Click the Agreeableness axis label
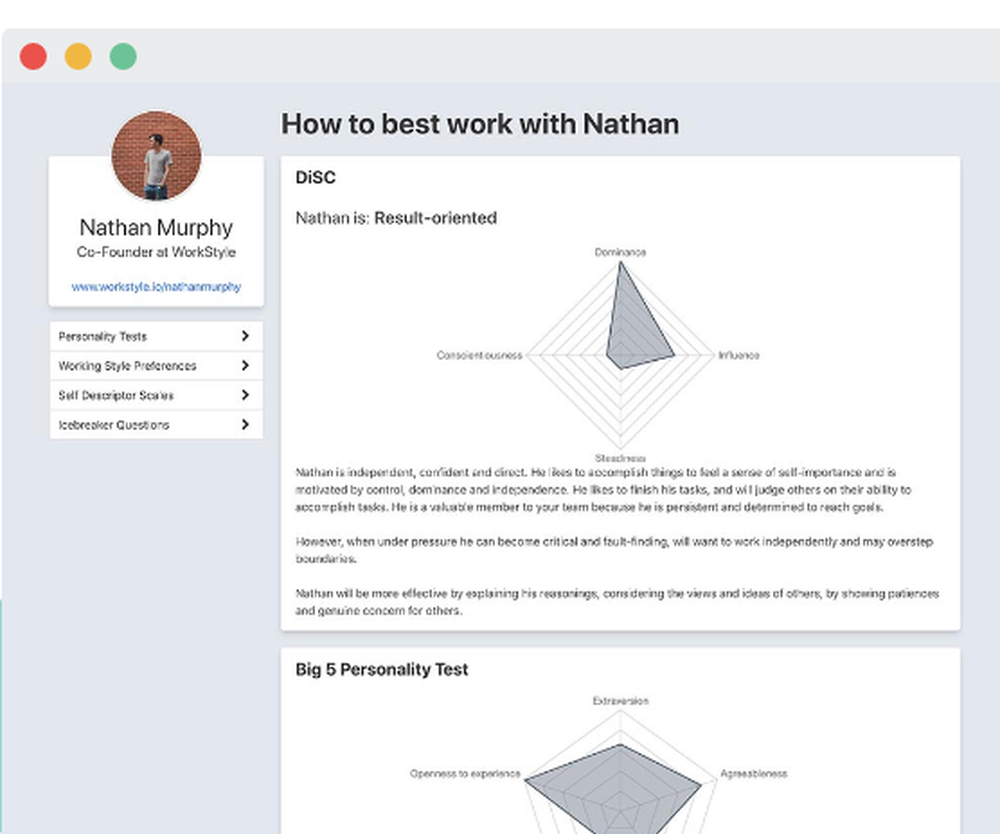 pos(754,773)
